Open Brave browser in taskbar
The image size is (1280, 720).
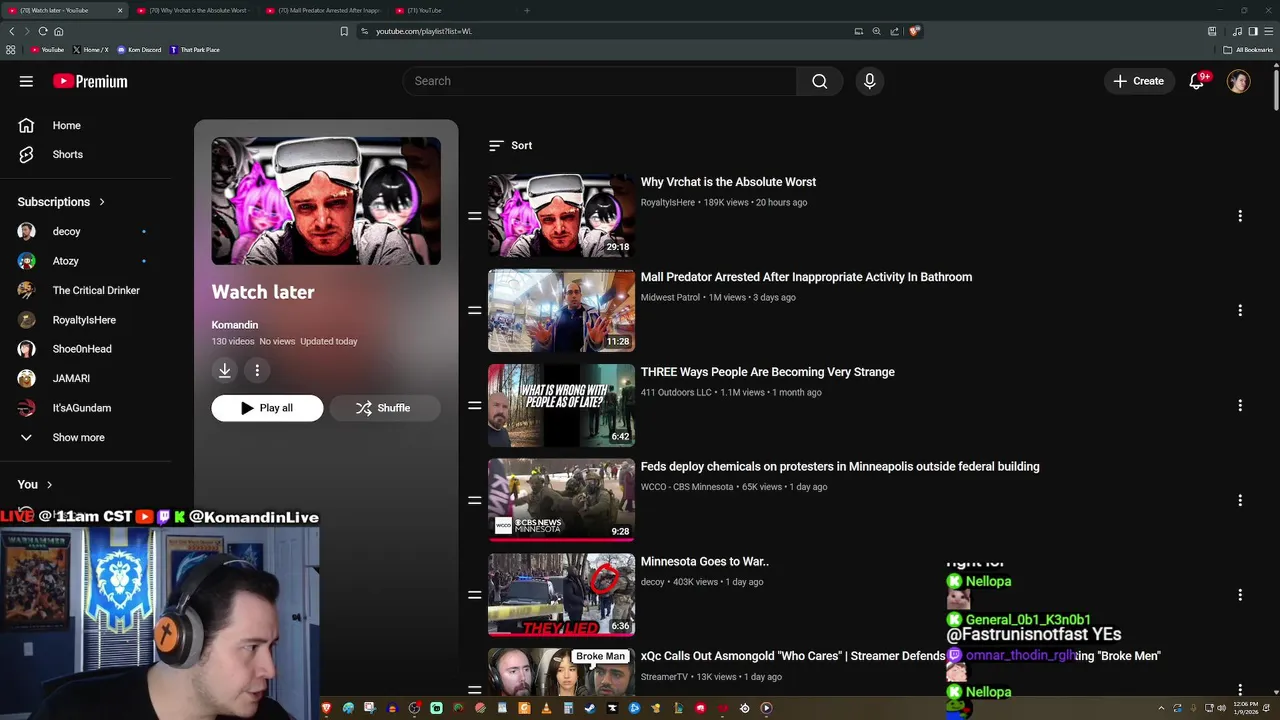pyautogui.click(x=326, y=708)
